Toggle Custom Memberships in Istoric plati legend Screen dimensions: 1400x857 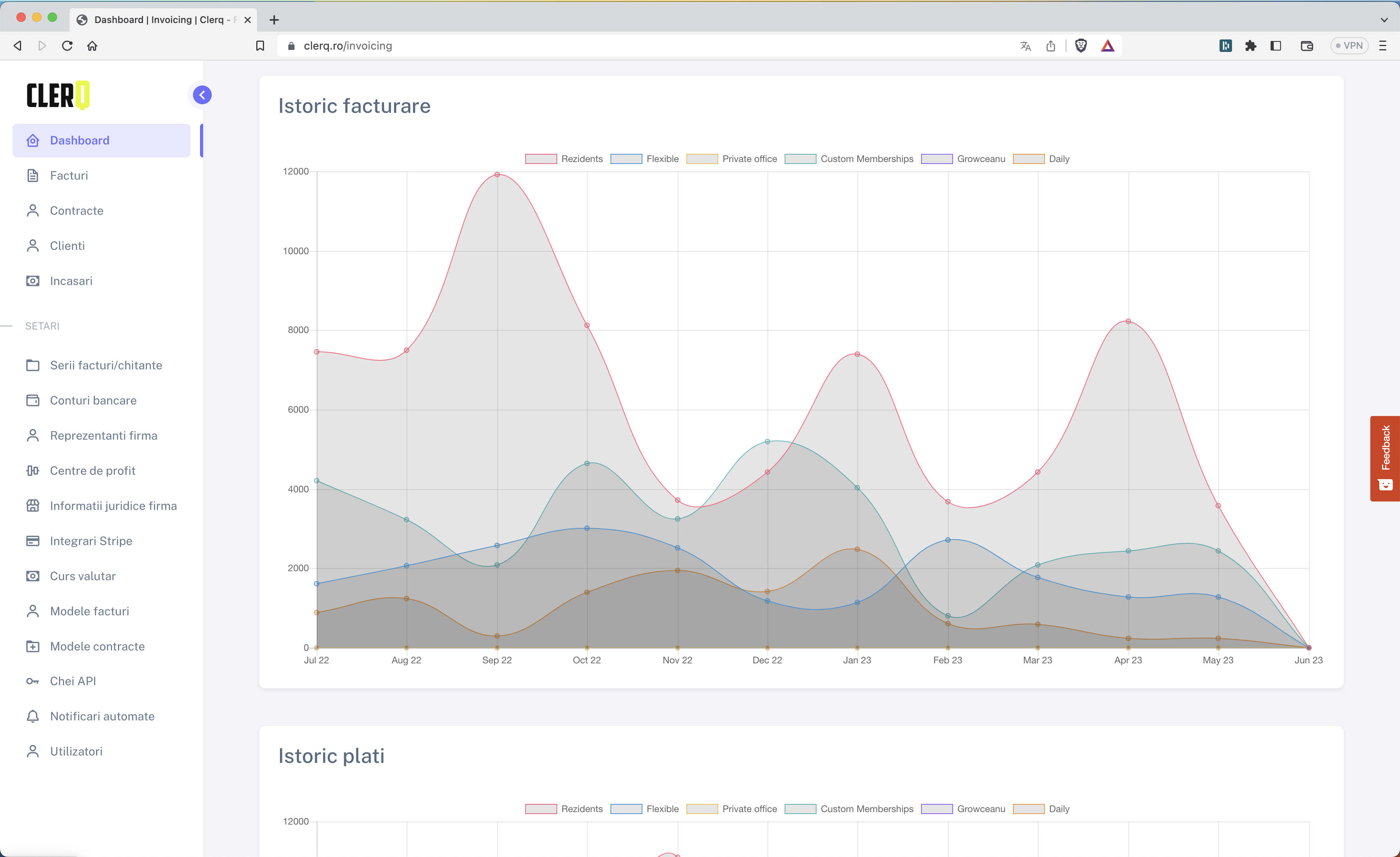coord(849,809)
